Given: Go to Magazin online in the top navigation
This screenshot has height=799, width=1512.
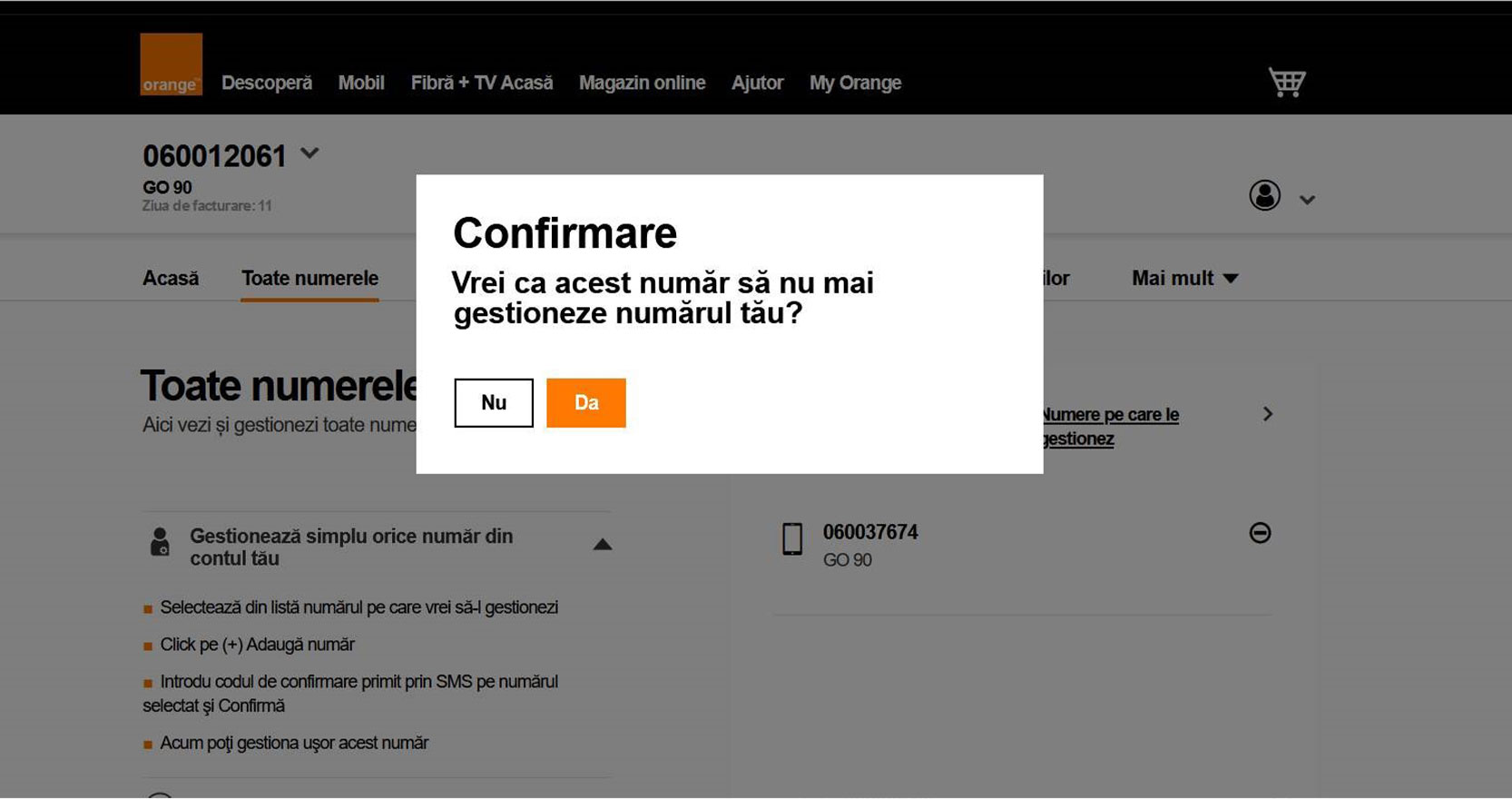Looking at the screenshot, I should pyautogui.click(x=642, y=83).
